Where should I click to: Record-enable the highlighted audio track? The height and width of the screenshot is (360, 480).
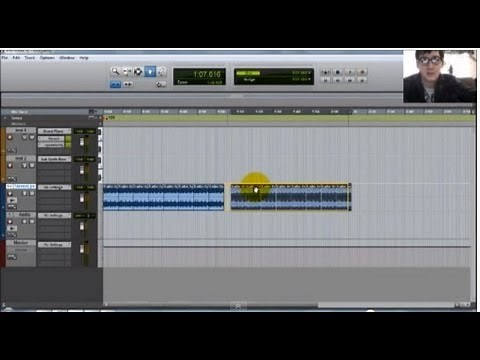[x=10, y=193]
